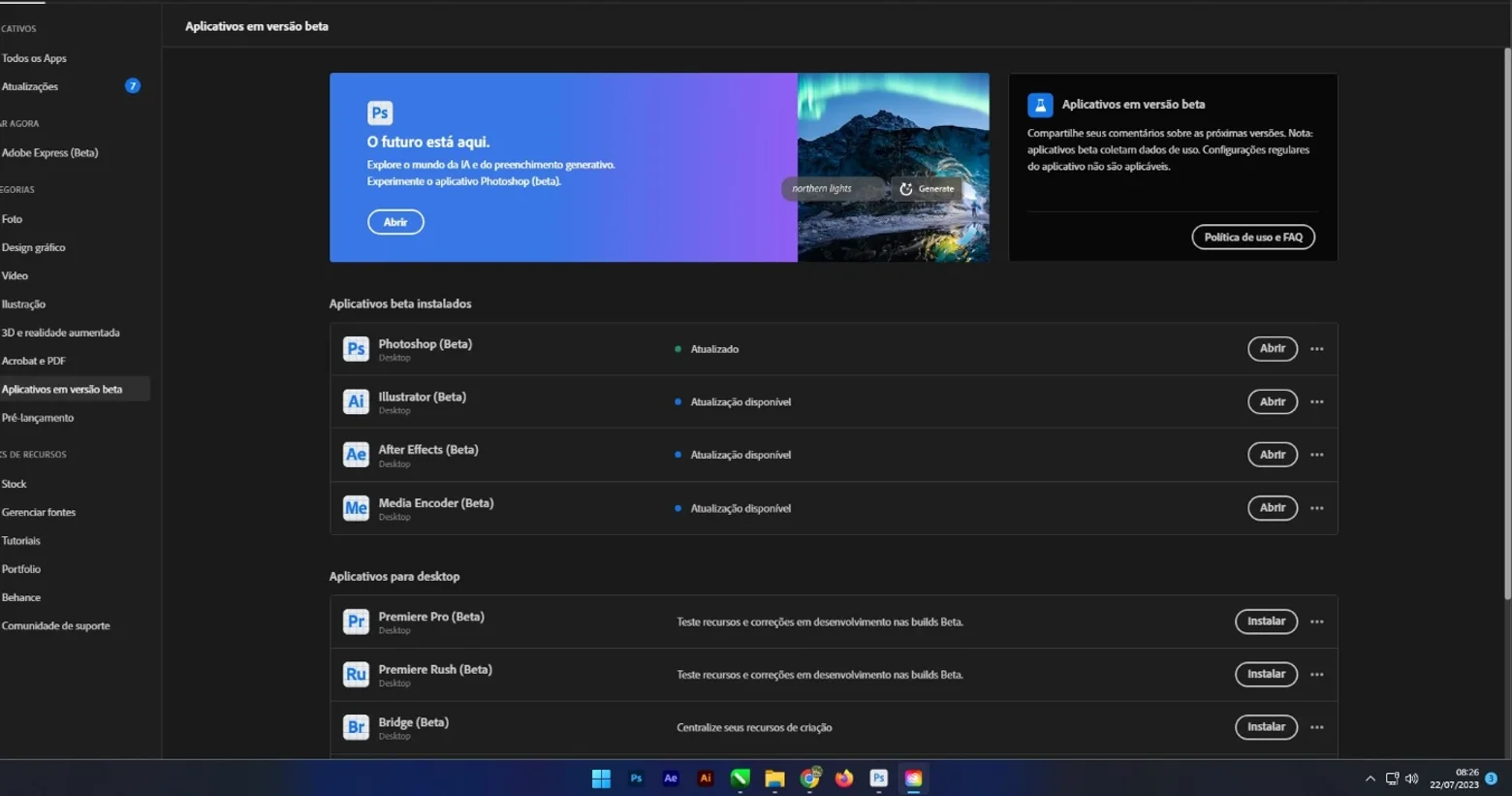This screenshot has width=1512, height=796.
Task: Select 3D e realidade aumentada category
Action: click(x=60, y=333)
